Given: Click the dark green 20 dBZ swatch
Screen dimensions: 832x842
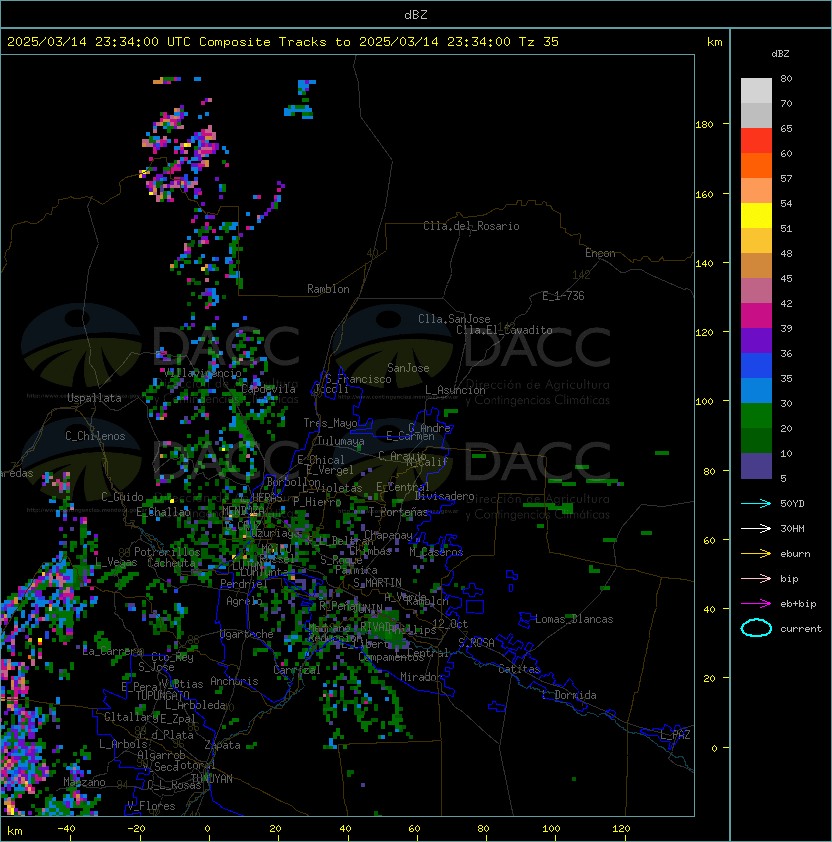Looking at the screenshot, I should click(756, 441).
